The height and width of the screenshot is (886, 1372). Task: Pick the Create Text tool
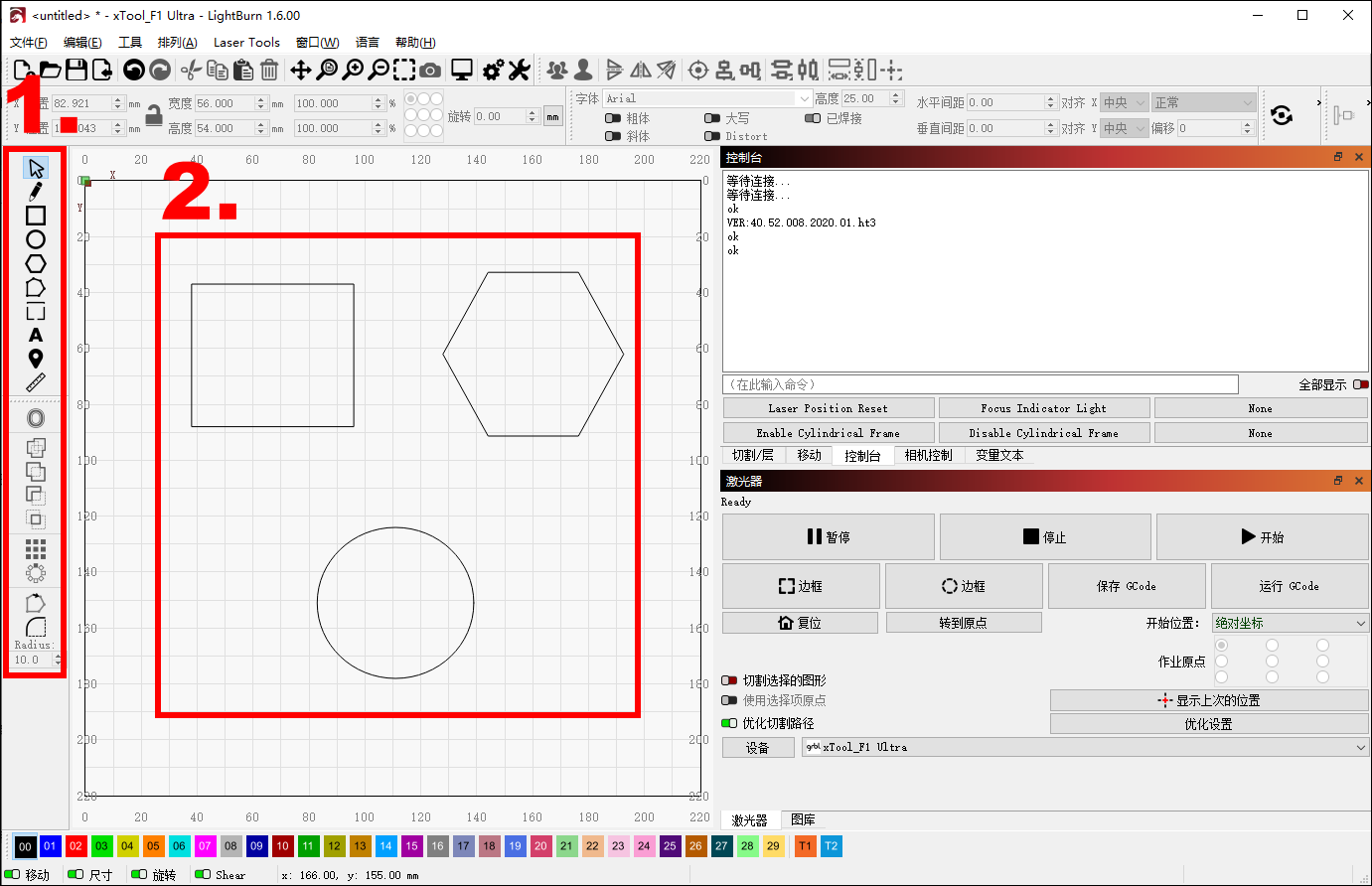[x=36, y=335]
